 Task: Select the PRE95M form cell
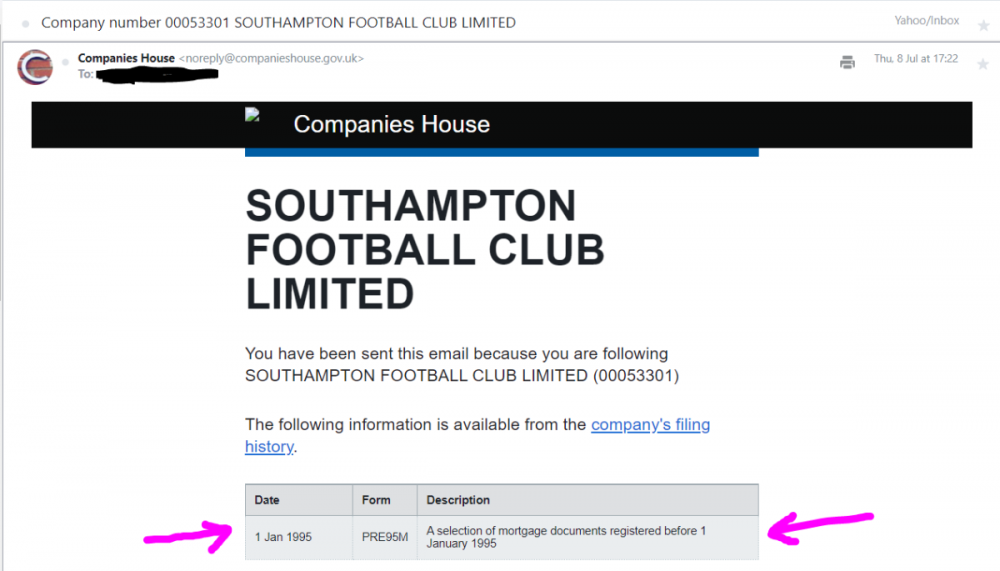(x=385, y=537)
